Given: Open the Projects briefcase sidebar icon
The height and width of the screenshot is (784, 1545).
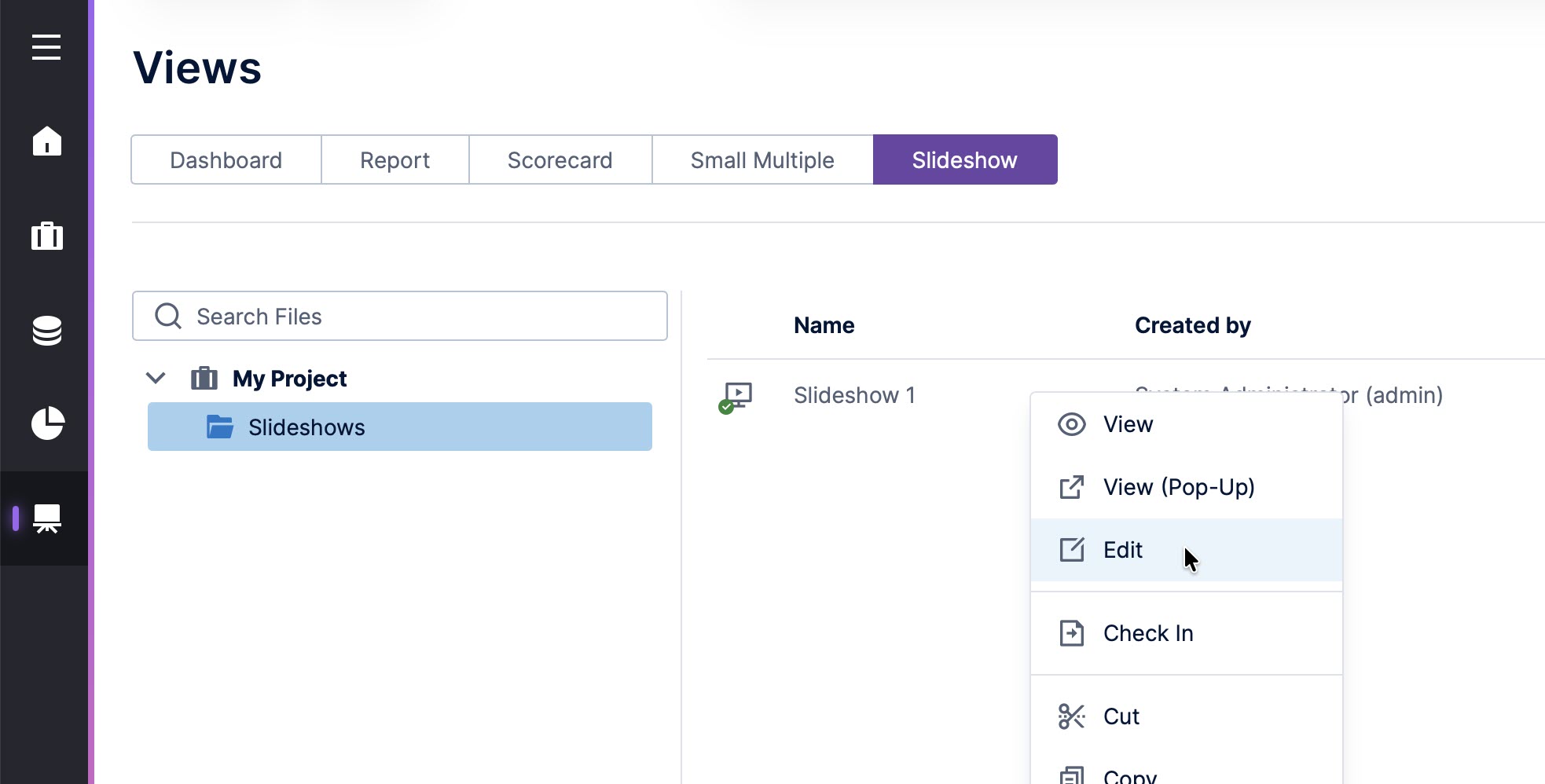Looking at the screenshot, I should point(46,236).
